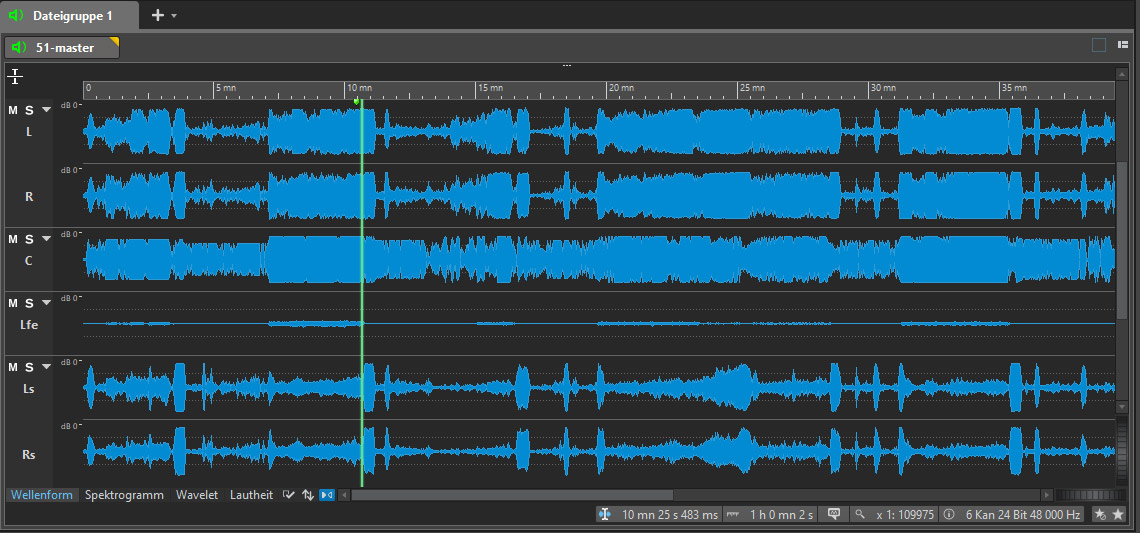Mute the L/R channel cluster
Viewport: 1140px width, 533px height.
[x=13, y=110]
